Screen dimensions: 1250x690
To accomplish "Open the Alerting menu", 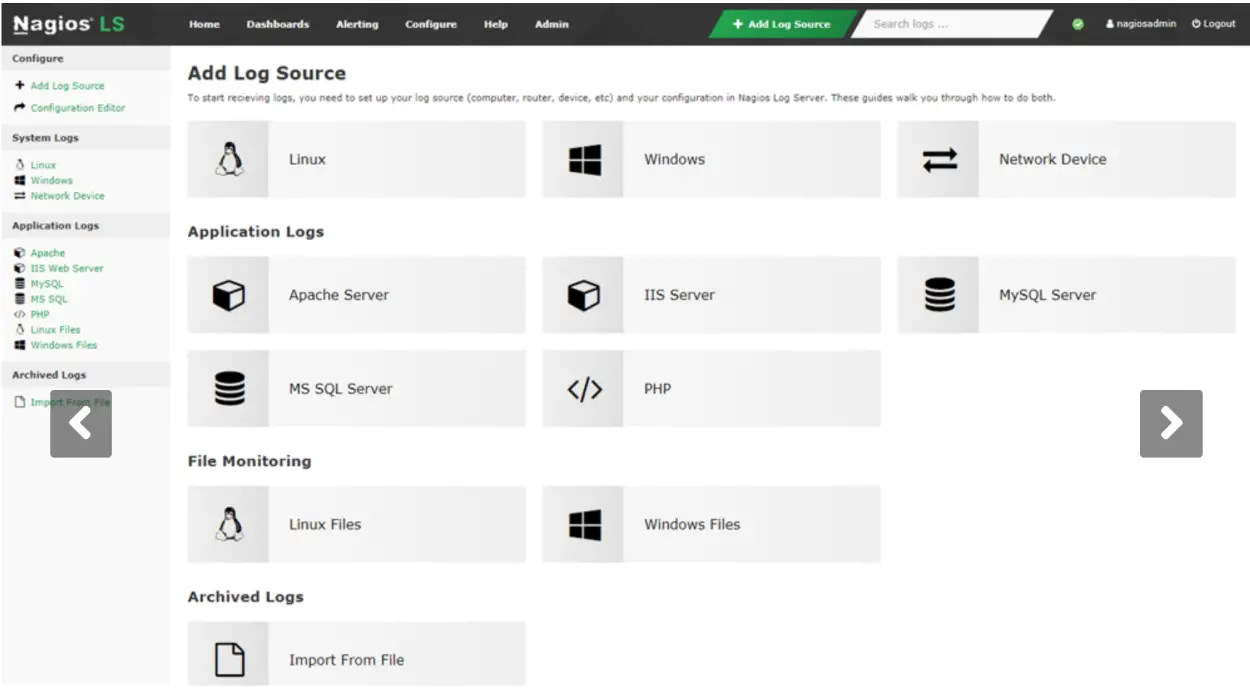I will pyautogui.click(x=357, y=25).
